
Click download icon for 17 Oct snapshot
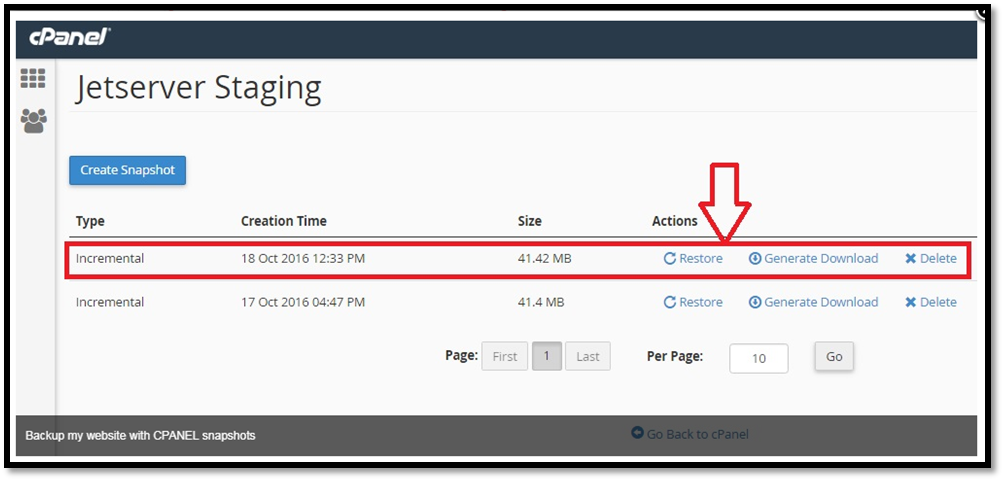click(755, 302)
